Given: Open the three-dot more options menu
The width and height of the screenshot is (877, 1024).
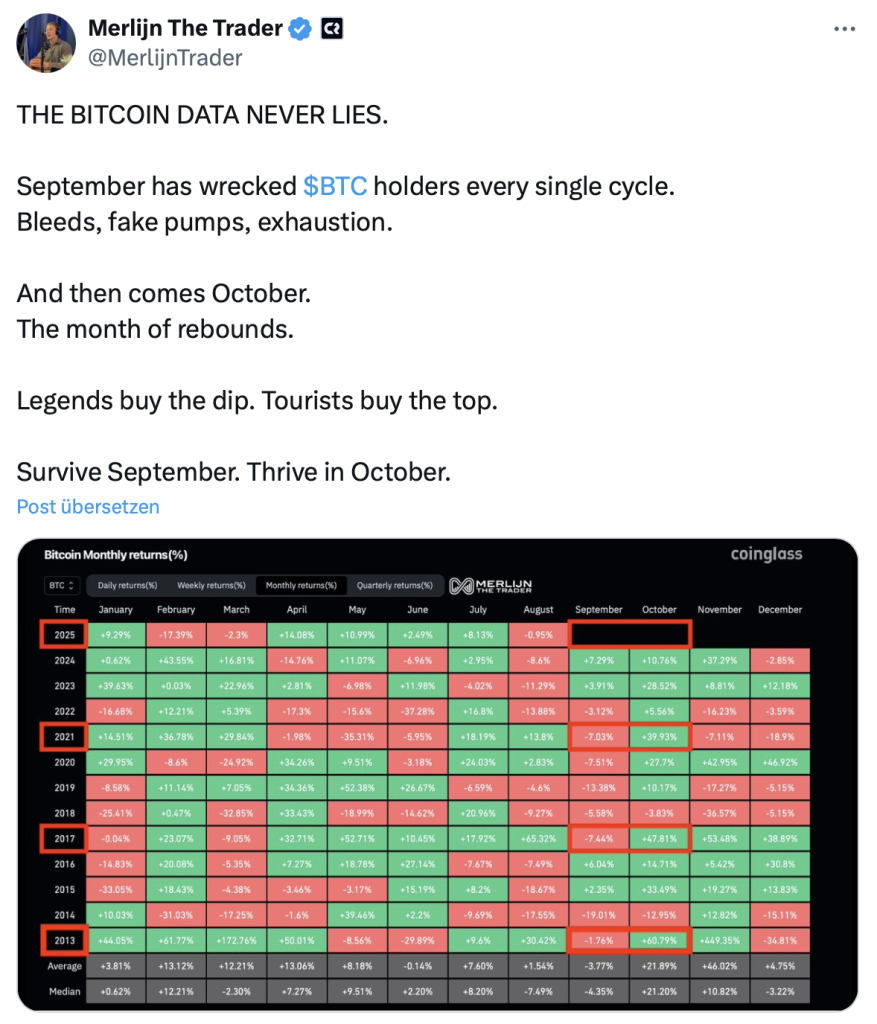Looking at the screenshot, I should (844, 29).
